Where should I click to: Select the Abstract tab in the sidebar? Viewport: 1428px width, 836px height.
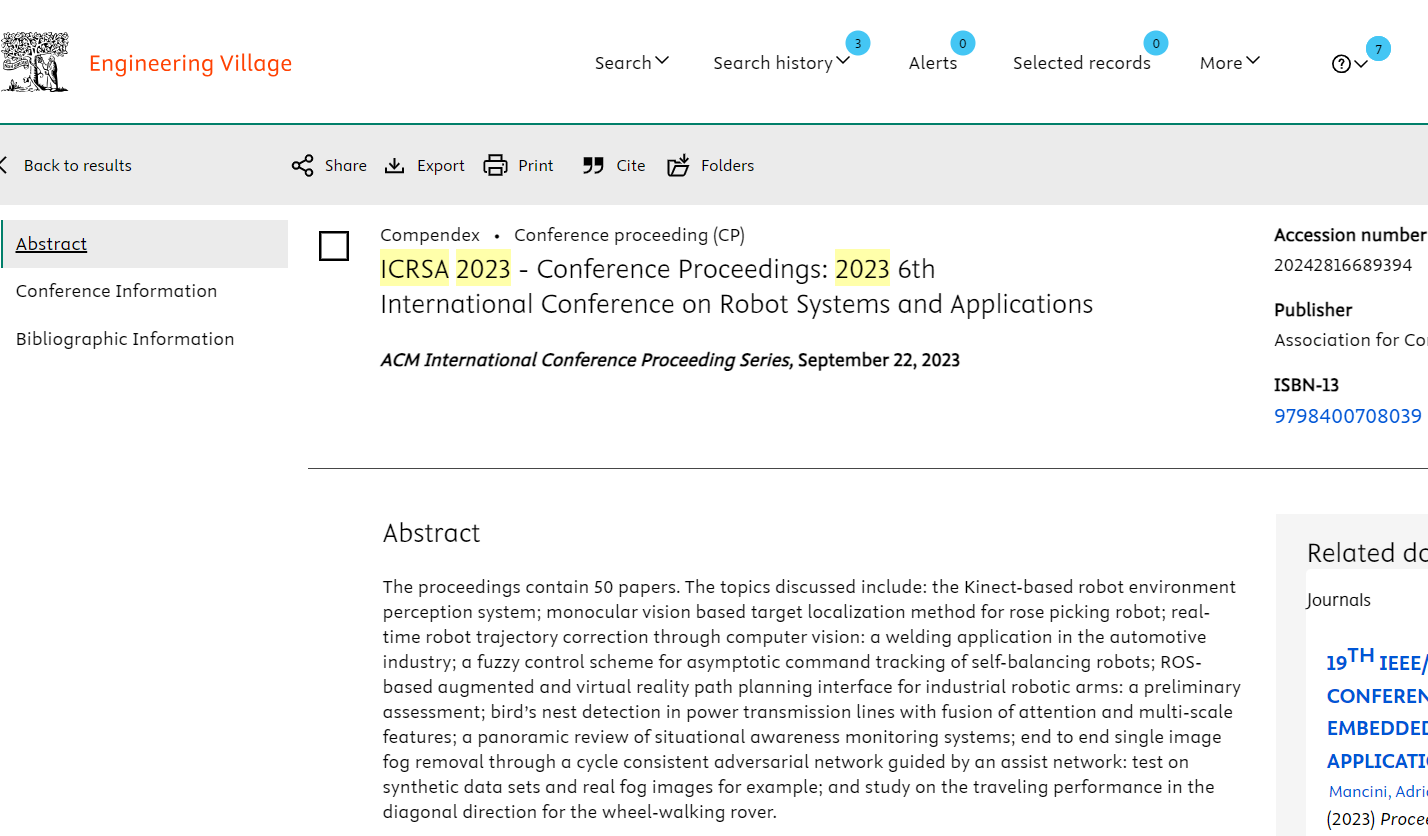pyautogui.click(x=145, y=244)
